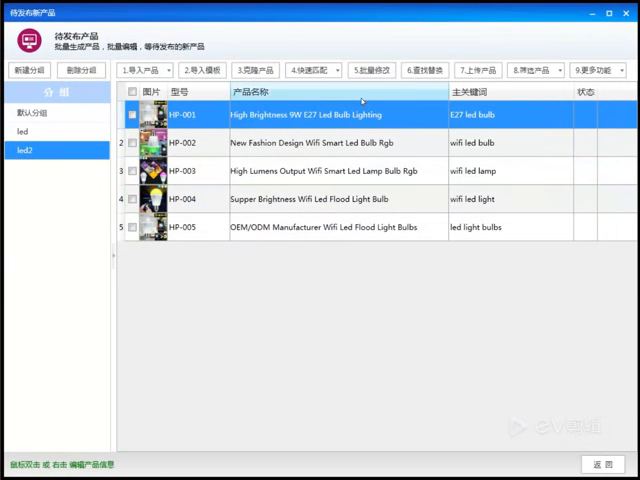Select the led2 group
The image size is (640, 480).
57,150
